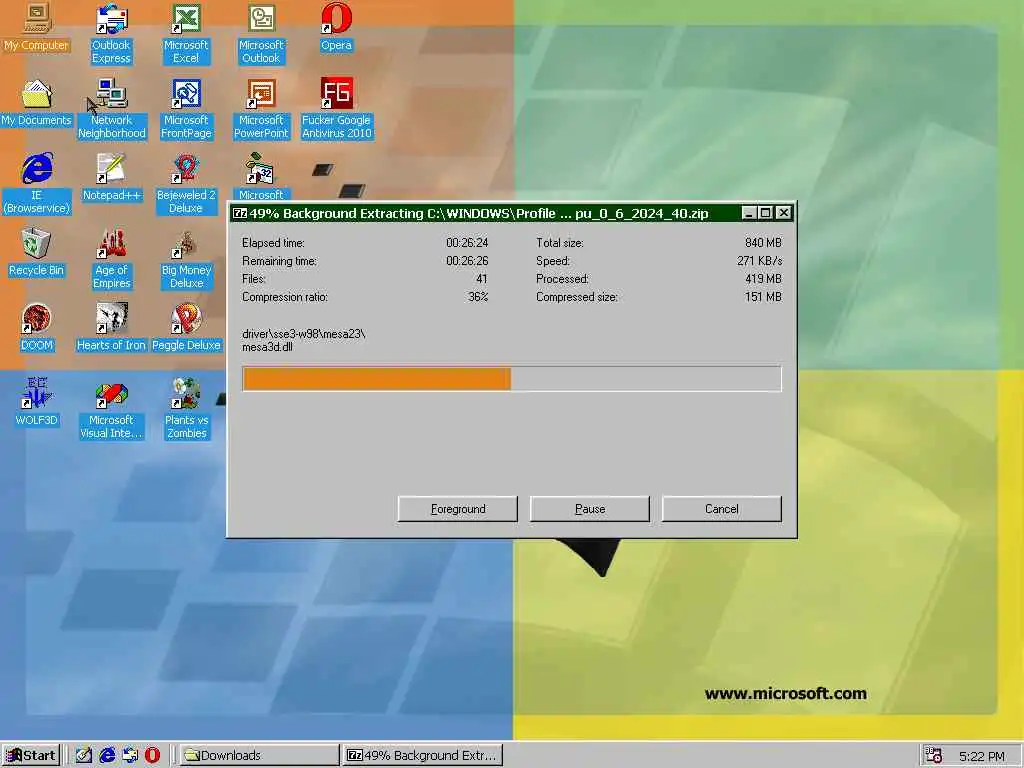Click the Compression ratio 36% value

click(478, 296)
